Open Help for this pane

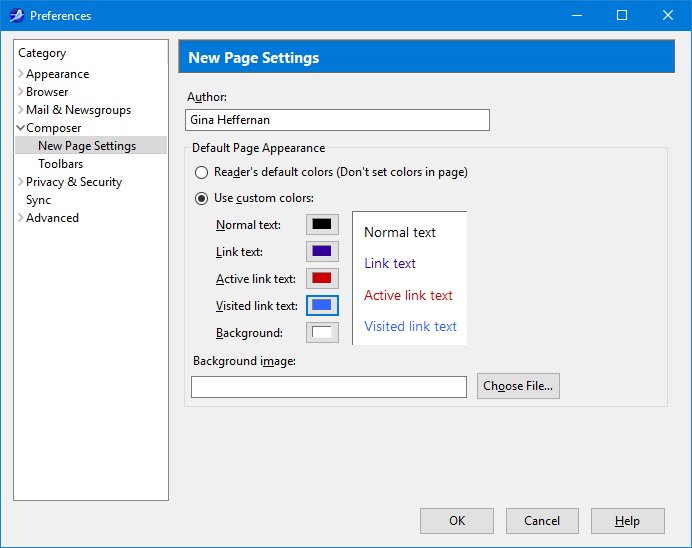(628, 521)
